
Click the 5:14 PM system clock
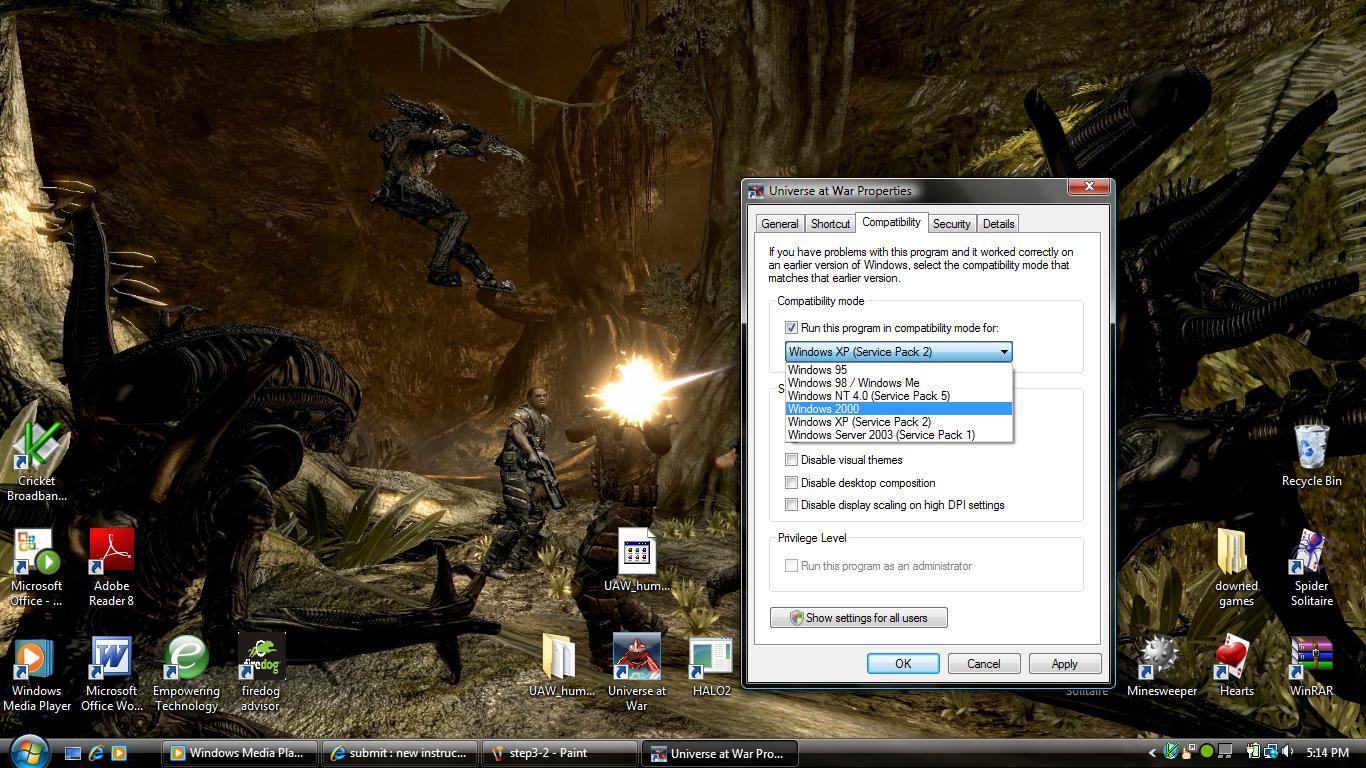point(1328,753)
